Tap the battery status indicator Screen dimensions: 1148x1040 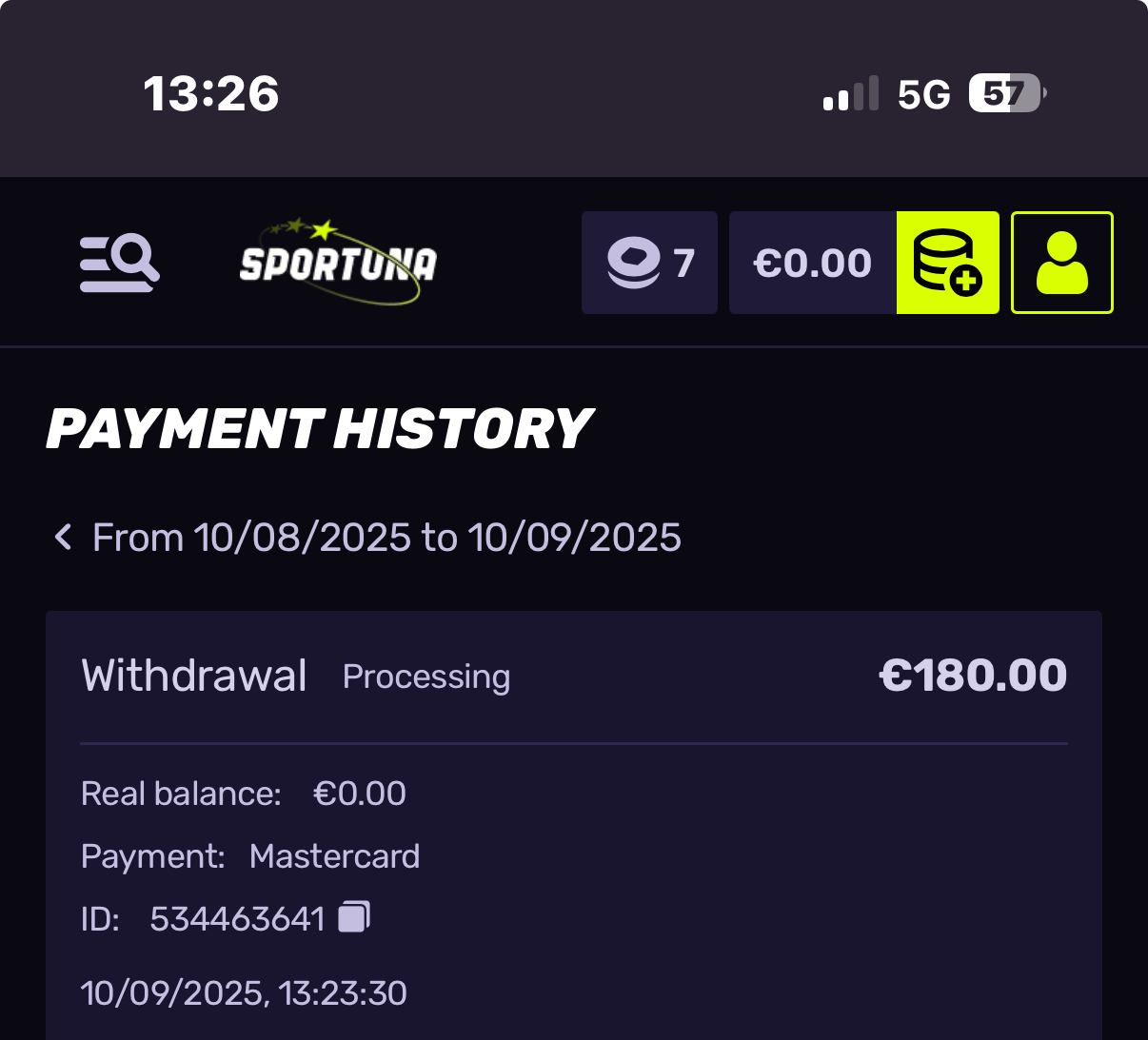(x=1007, y=94)
